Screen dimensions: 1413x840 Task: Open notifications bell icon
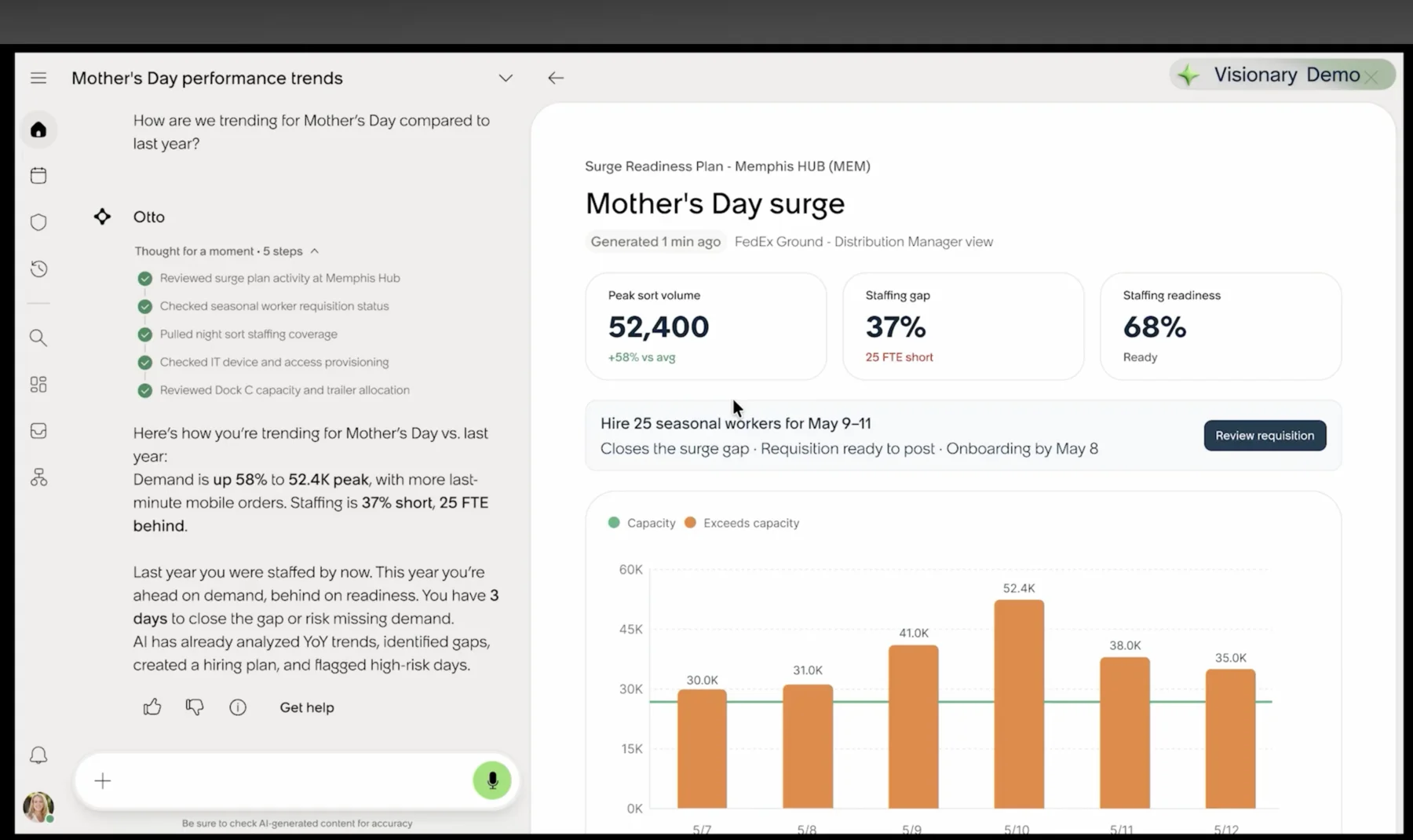point(38,755)
